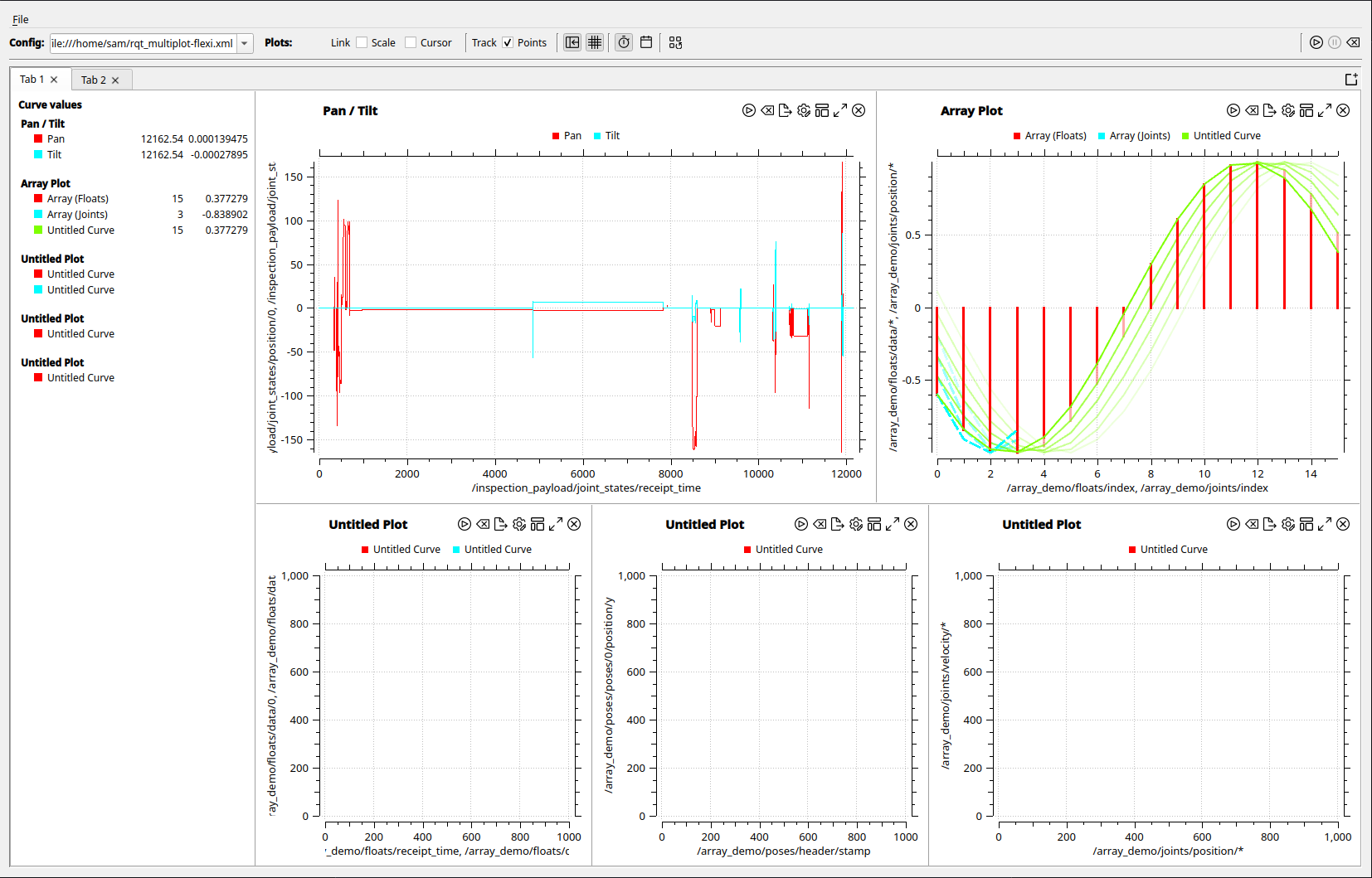Viewport: 1372px width, 878px height.
Task: Run the joints position Untitled Plot
Action: pyautogui.click(x=1233, y=524)
